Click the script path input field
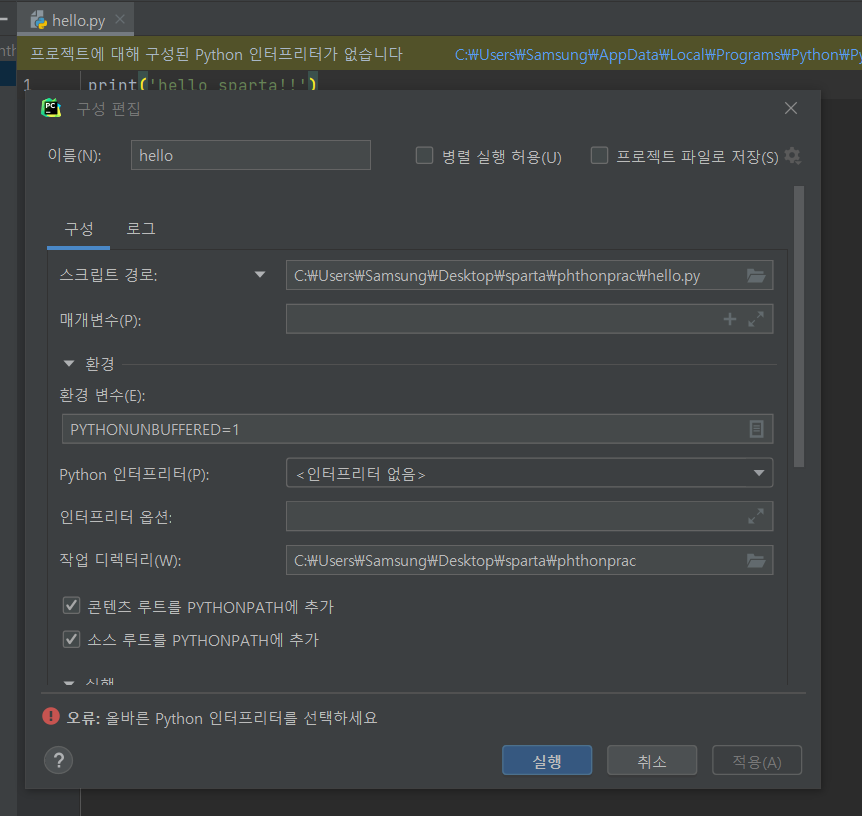The height and width of the screenshot is (816, 862). pyautogui.click(x=529, y=275)
